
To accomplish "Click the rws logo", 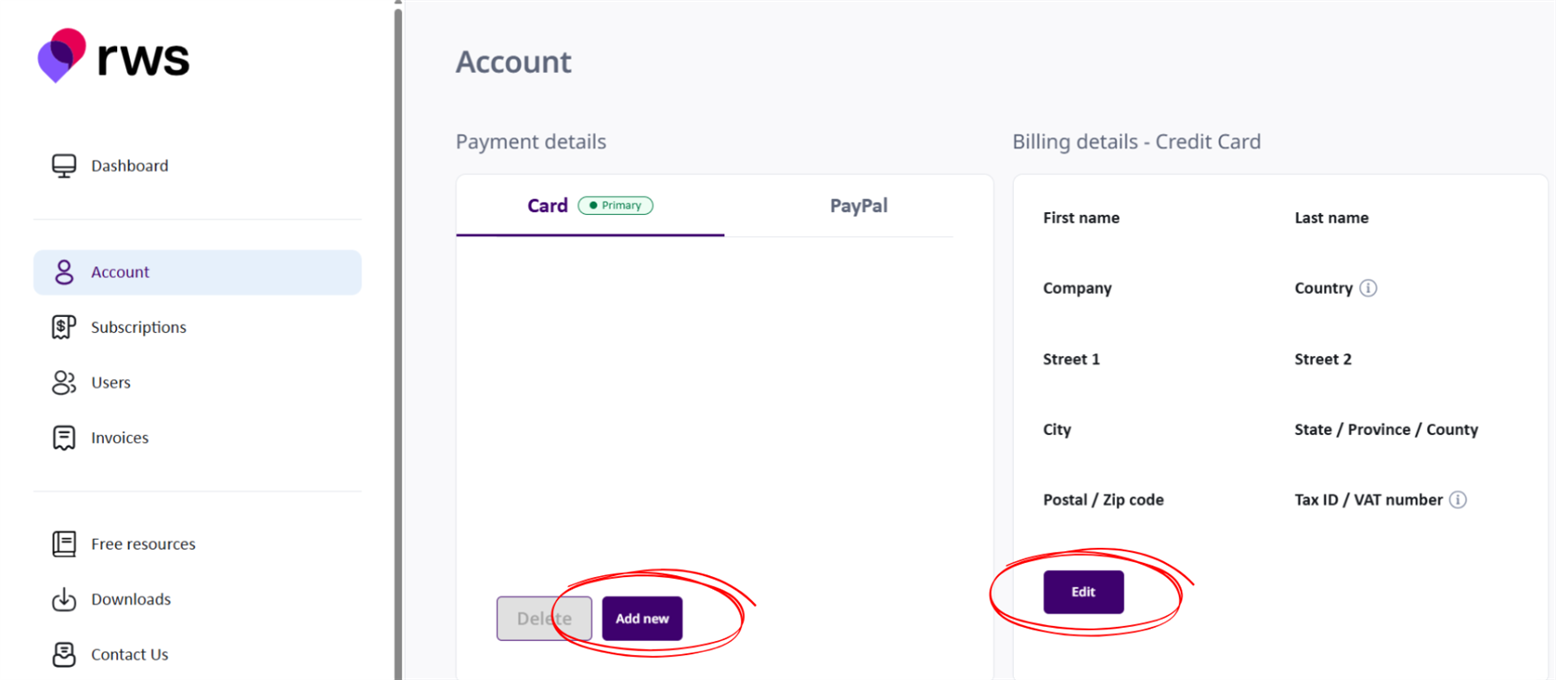I will pyautogui.click(x=113, y=56).
